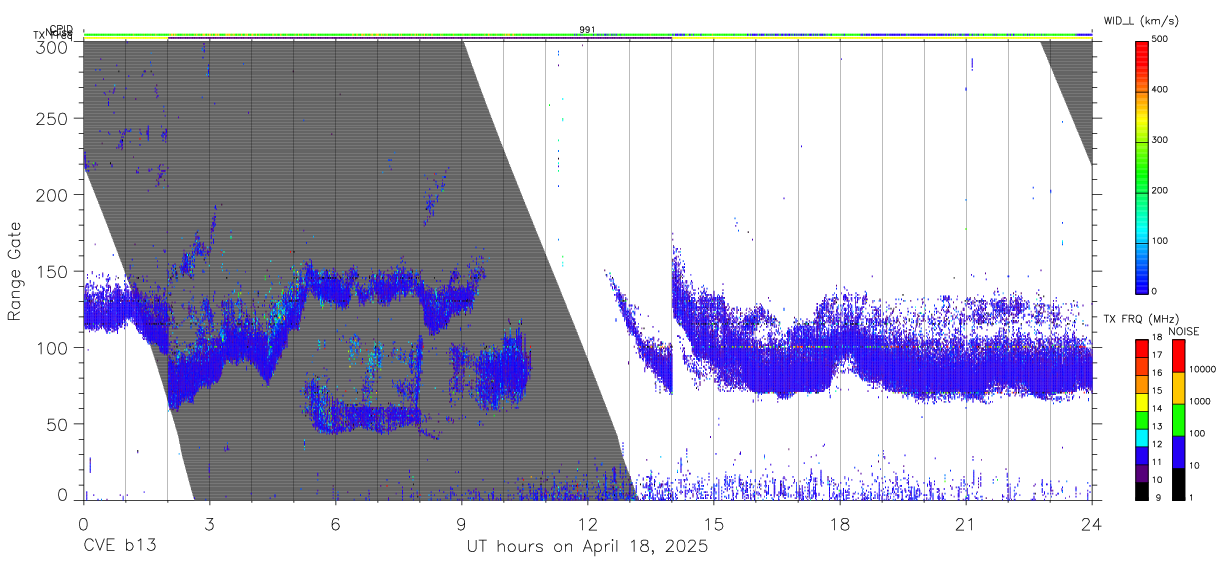Click the 'UT hours on April 18, 2025' axis title
The image size is (1228, 567).
pyautogui.click(x=587, y=547)
